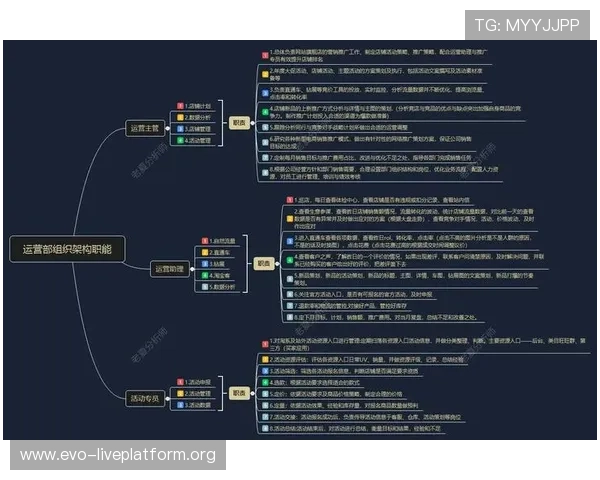Click the blue priority 3 icon beside 活动数据

point(180,405)
